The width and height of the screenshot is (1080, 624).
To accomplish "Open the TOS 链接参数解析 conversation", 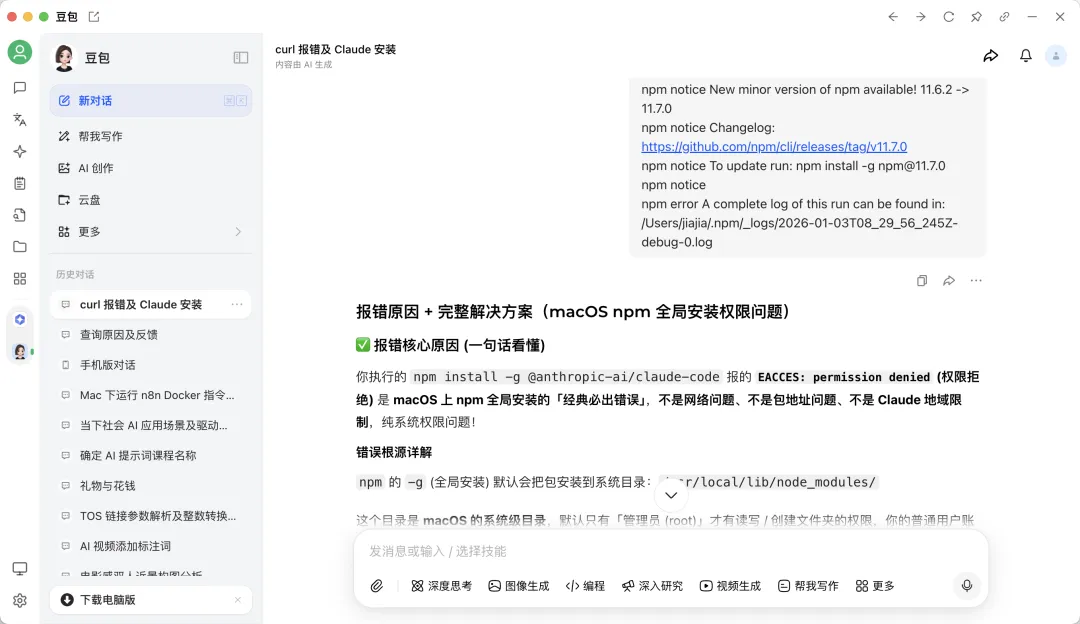I will (151, 516).
